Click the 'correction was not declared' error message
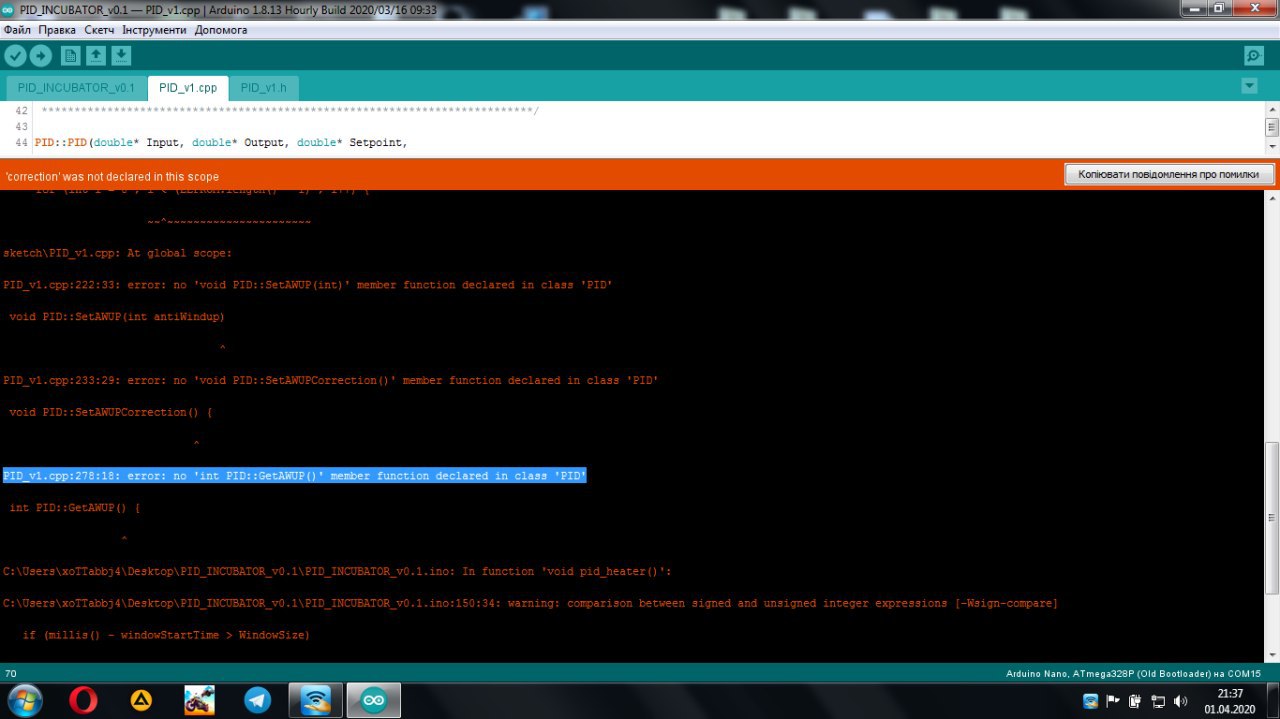The image size is (1280, 719). (112, 176)
